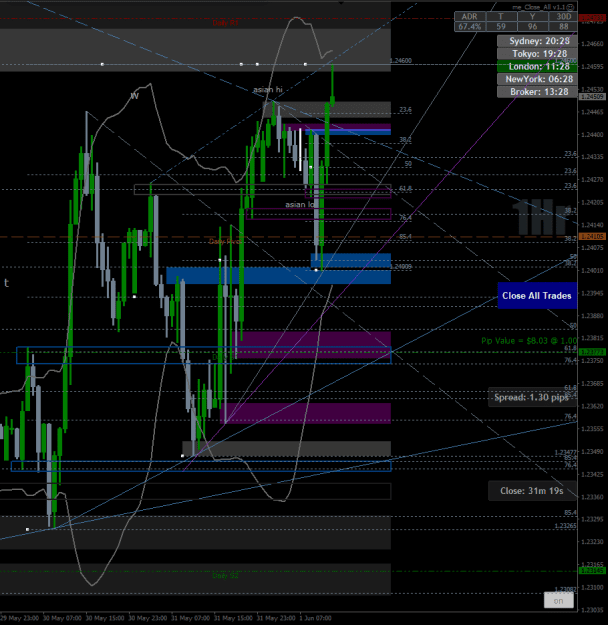The height and width of the screenshot is (625, 608).
Task: Select the NewYork: 06:28 clock label
Action: (x=537, y=79)
